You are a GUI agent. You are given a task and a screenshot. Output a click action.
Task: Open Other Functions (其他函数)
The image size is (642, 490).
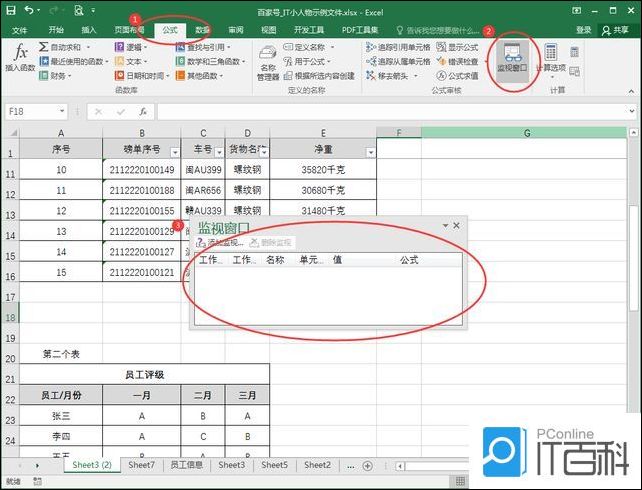point(199,76)
